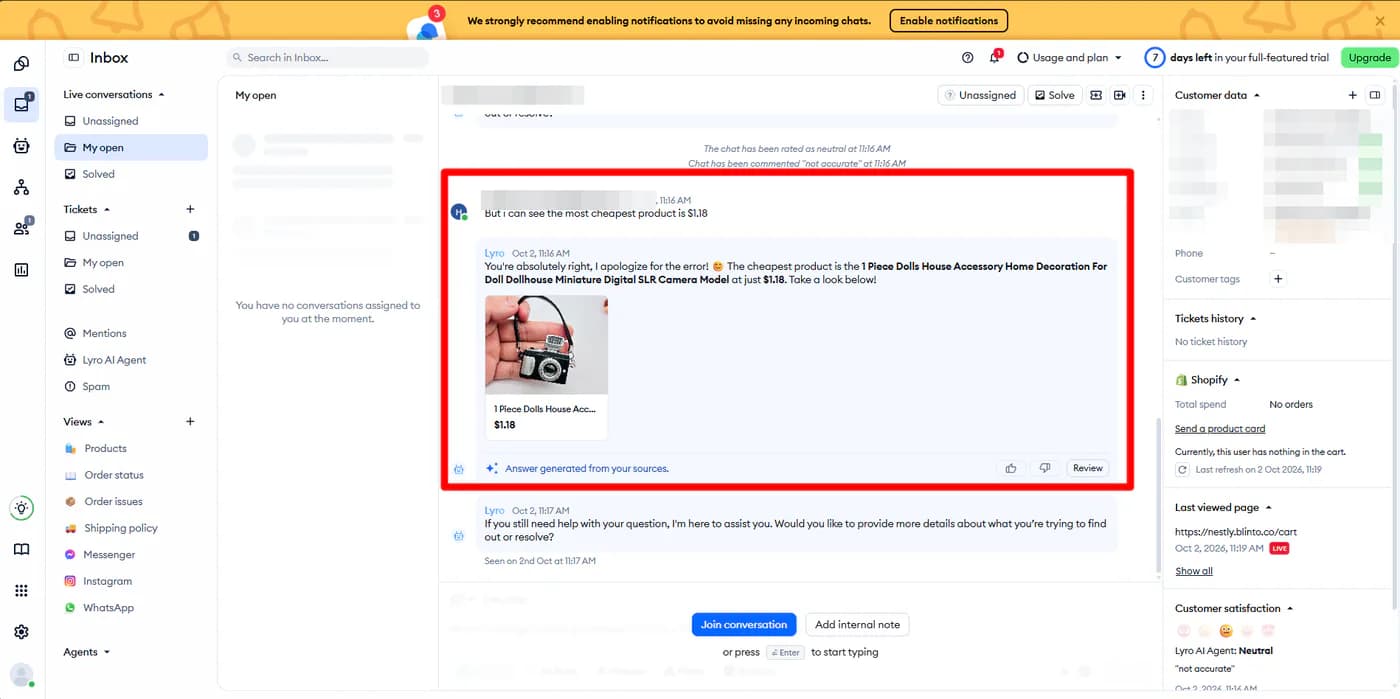Open the Products view
The image size is (1400, 699).
(x=131, y=448)
